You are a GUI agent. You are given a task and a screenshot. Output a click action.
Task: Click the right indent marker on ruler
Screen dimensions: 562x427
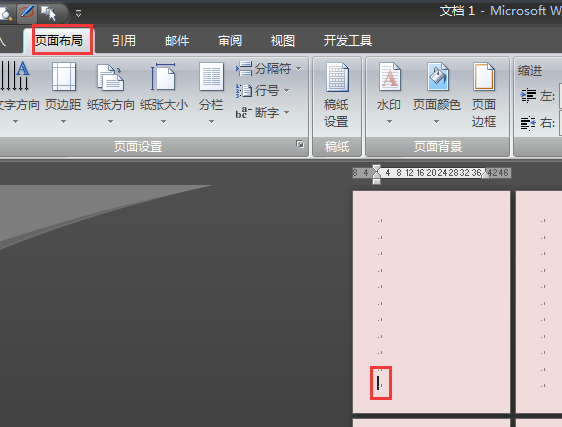click(x=485, y=174)
